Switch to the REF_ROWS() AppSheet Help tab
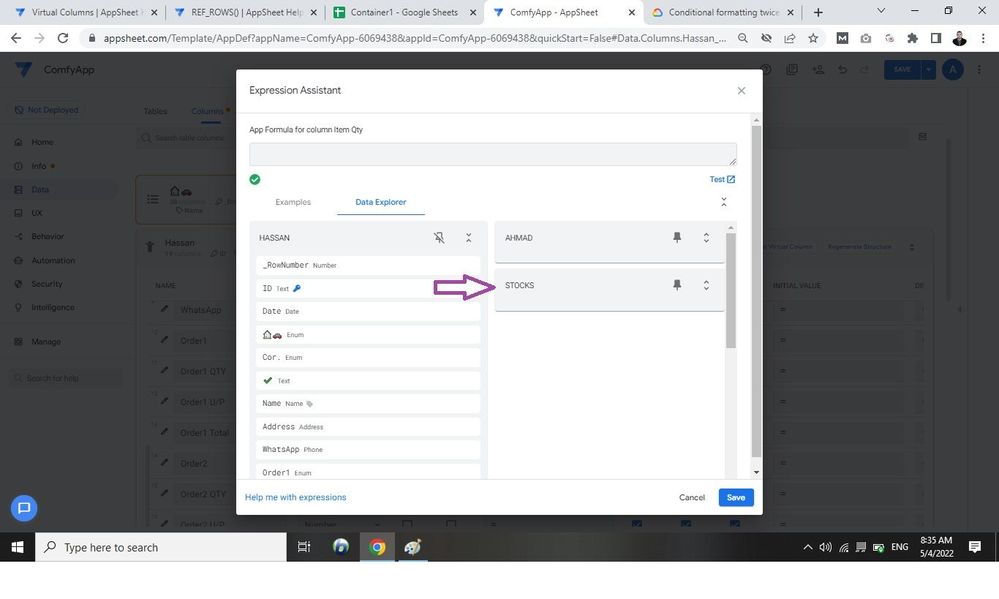Screen dimensions: 999x599 (x=245, y=12)
